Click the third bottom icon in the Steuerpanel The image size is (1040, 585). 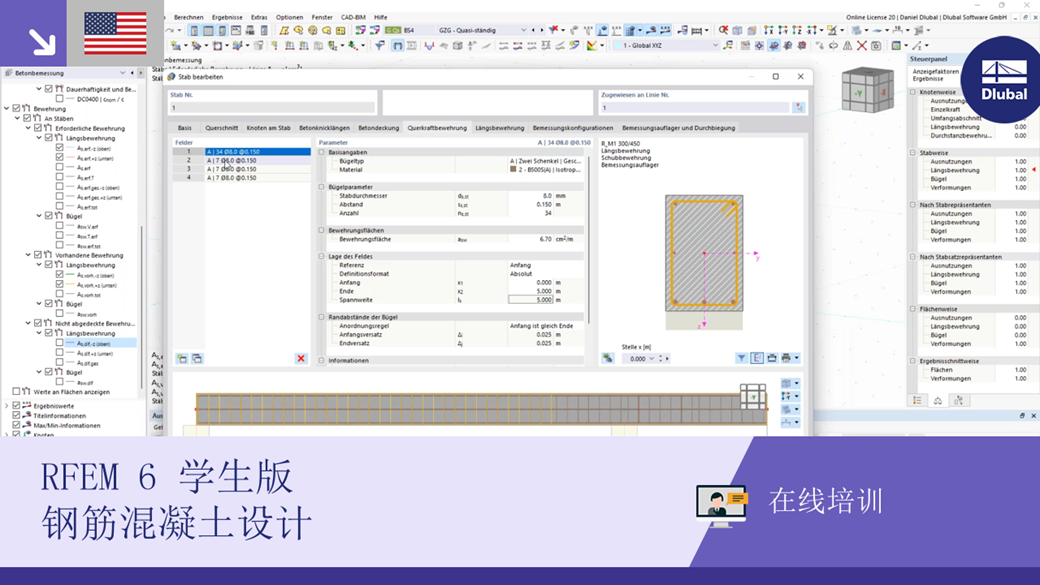pos(958,401)
